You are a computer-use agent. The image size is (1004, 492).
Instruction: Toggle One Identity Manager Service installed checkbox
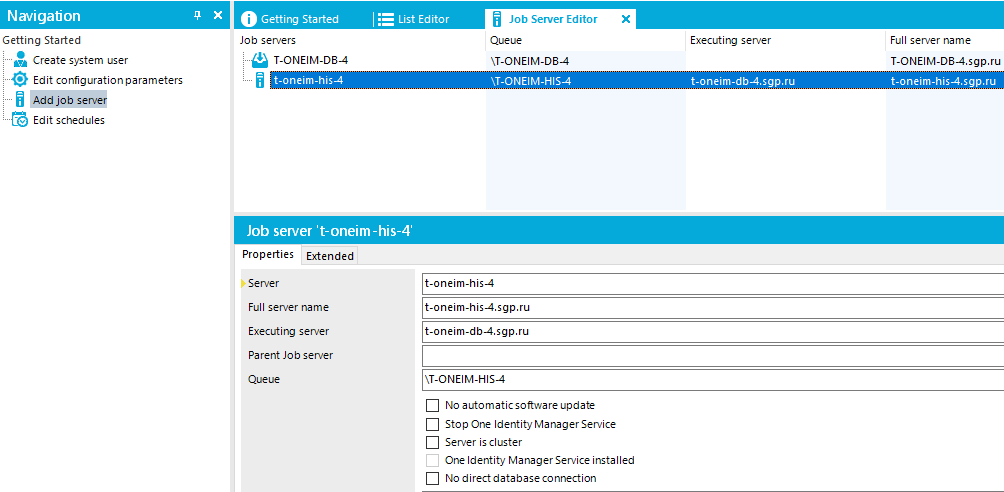[x=433, y=460]
